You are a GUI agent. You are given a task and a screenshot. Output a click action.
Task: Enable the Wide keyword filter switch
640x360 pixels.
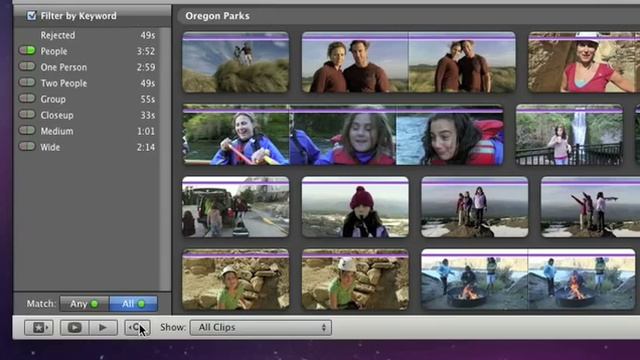click(27, 147)
